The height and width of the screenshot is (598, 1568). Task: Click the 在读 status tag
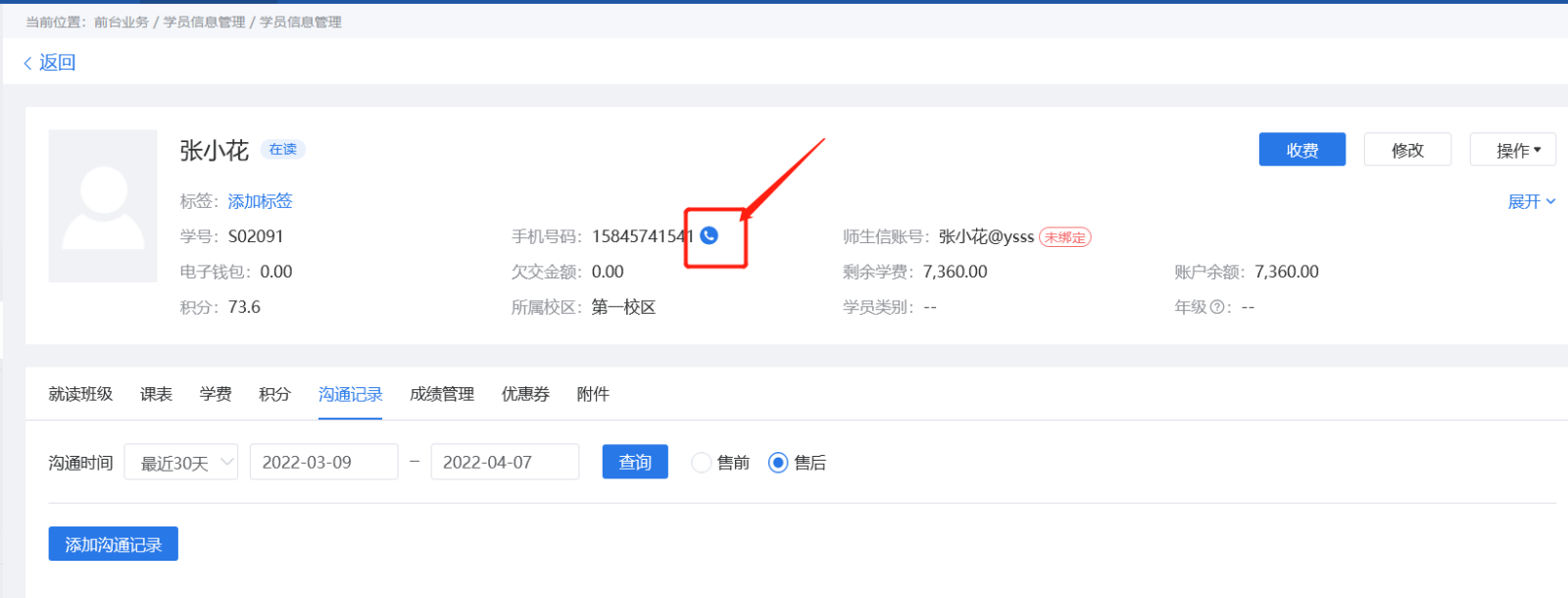pyautogui.click(x=283, y=149)
